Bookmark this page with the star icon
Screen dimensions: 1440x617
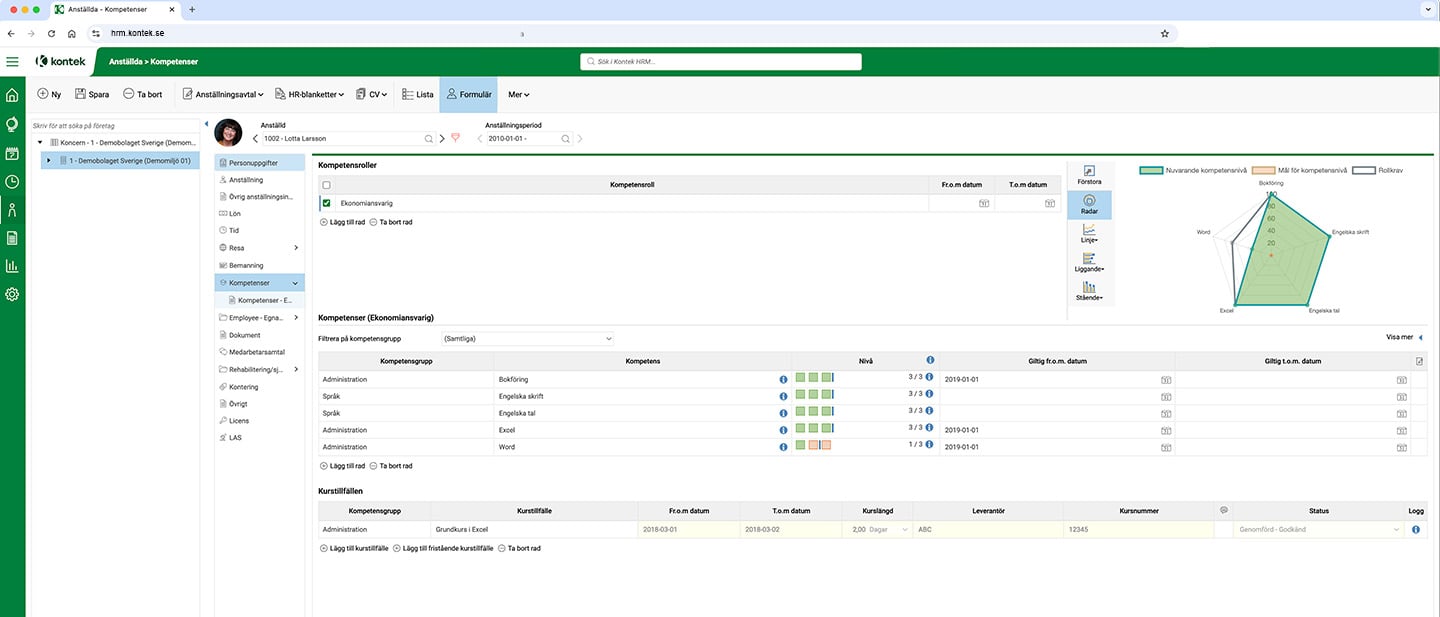pyautogui.click(x=1165, y=33)
